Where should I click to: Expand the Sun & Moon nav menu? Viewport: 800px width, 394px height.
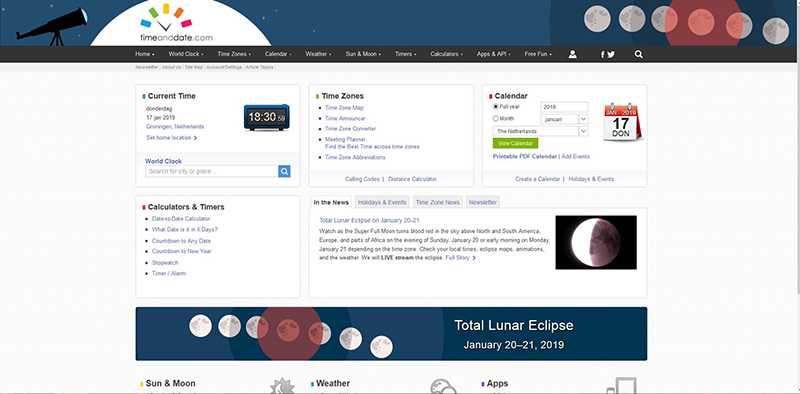[x=363, y=54]
